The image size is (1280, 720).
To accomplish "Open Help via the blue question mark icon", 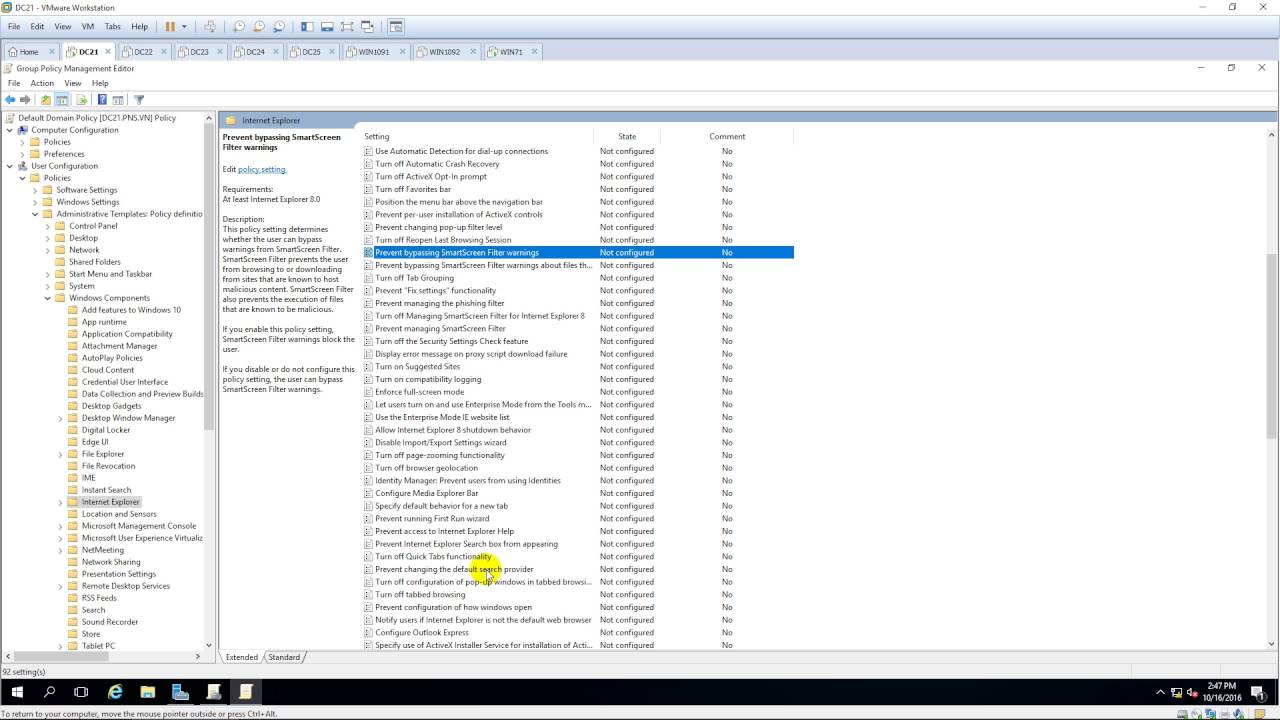I will (102, 100).
